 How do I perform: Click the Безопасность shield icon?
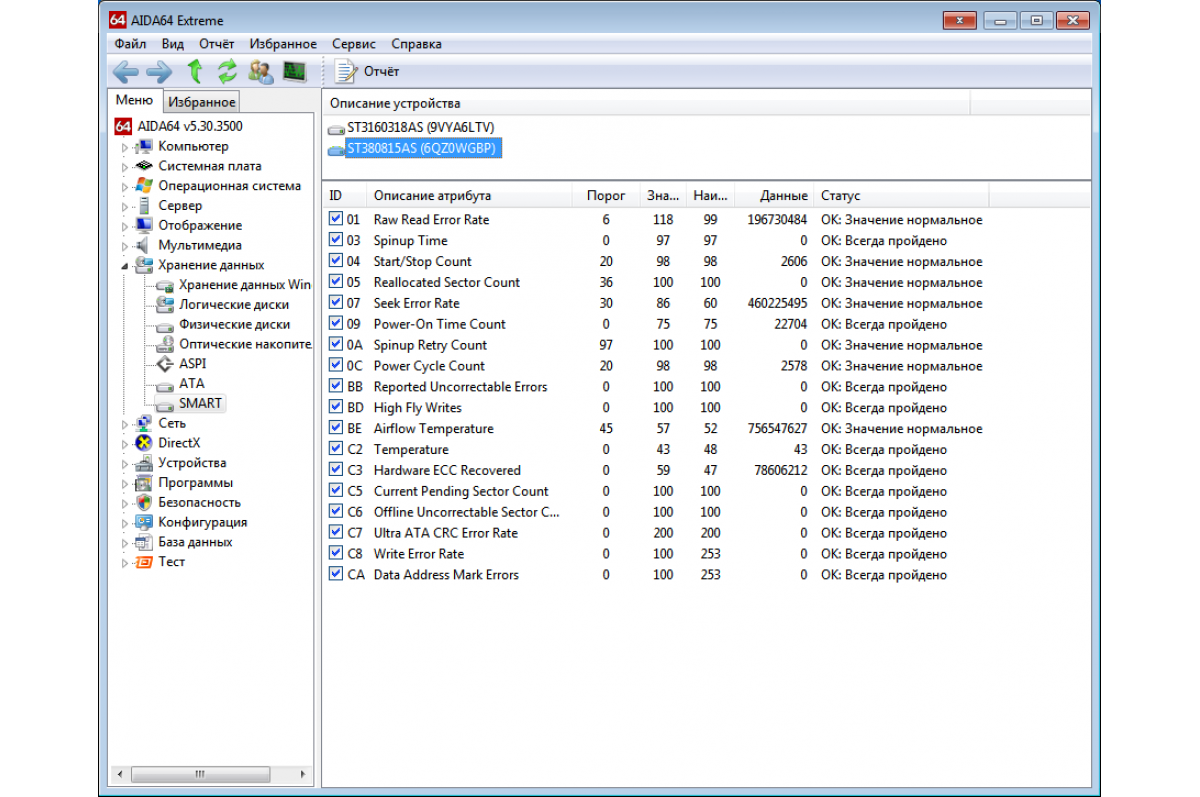coord(145,502)
